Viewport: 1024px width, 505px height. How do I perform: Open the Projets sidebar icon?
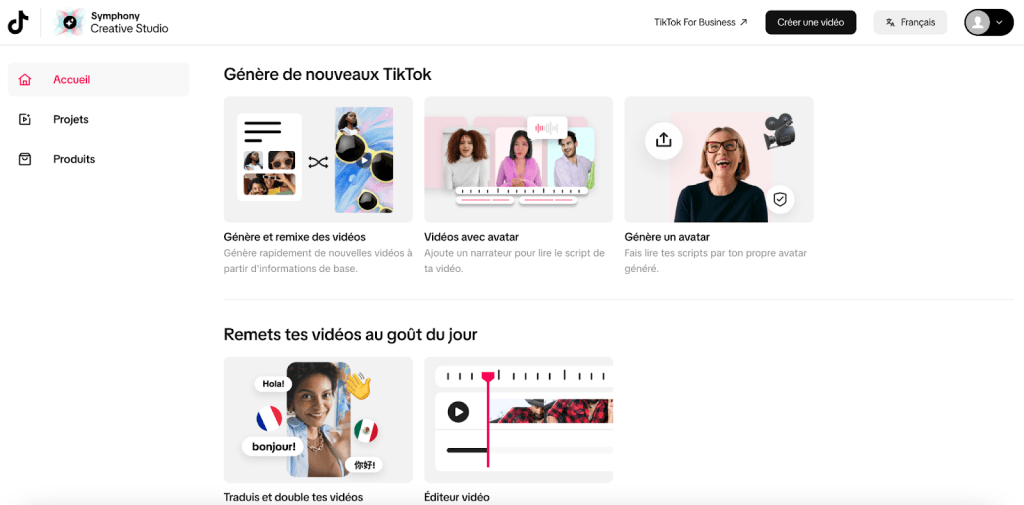click(25, 120)
